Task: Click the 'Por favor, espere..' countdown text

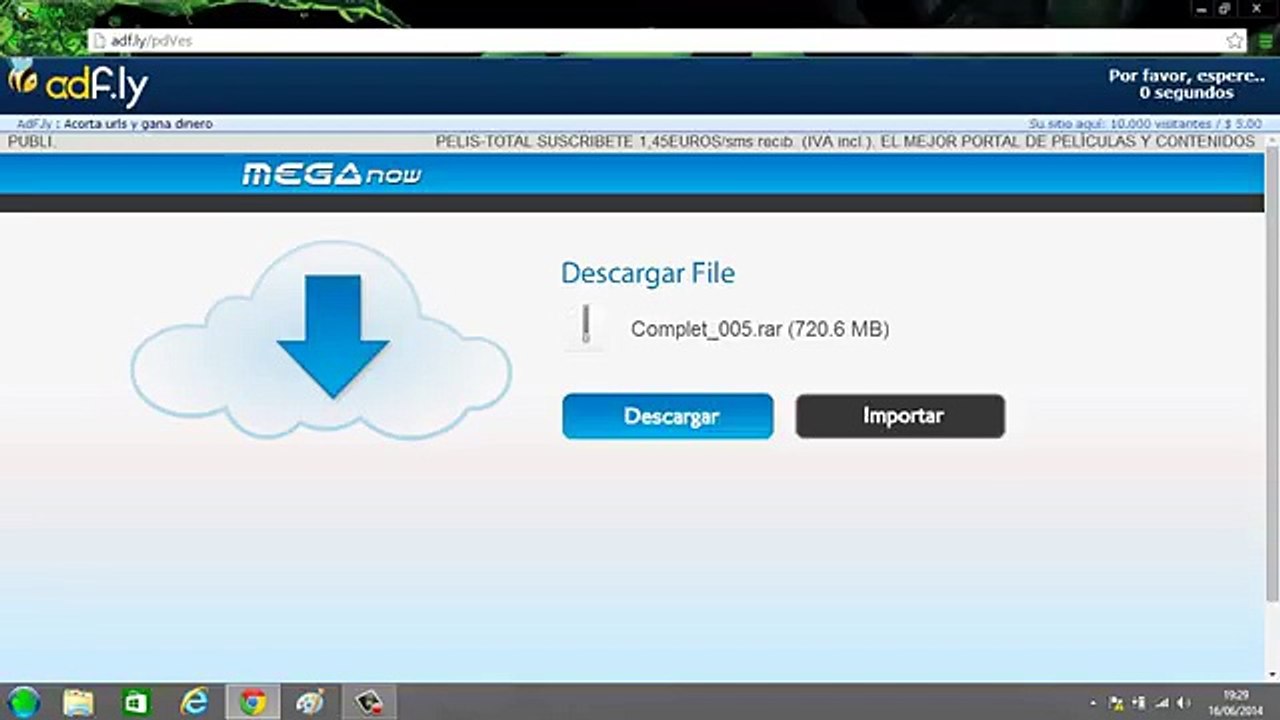Action: pyautogui.click(x=1186, y=76)
